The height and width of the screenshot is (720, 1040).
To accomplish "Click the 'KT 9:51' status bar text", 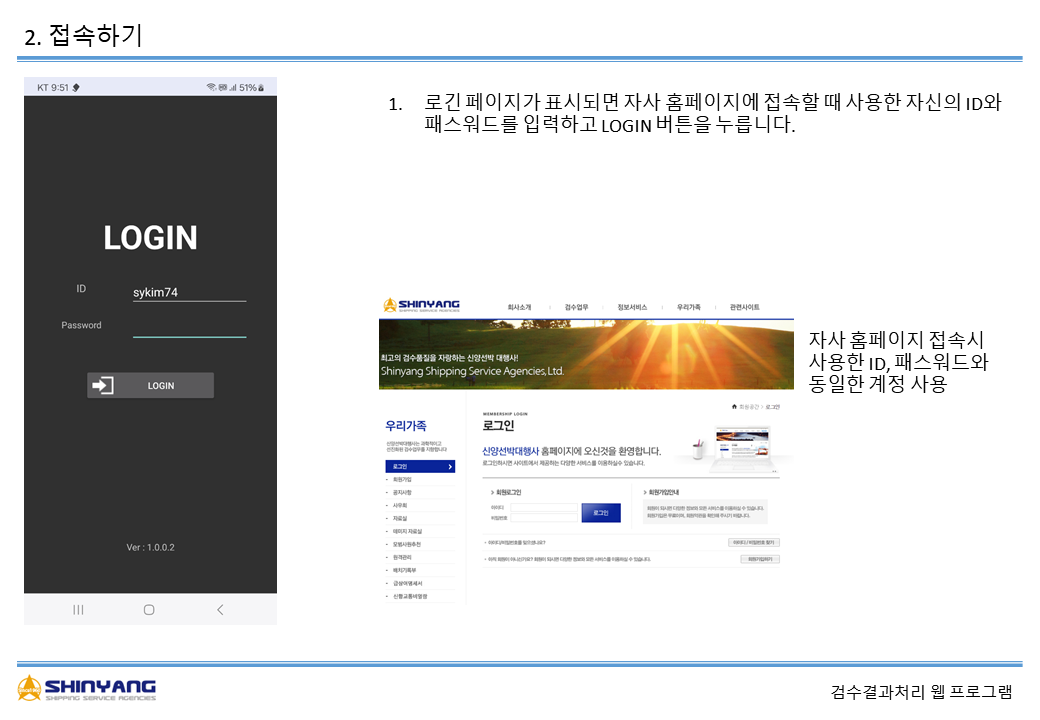I will 53,88.
